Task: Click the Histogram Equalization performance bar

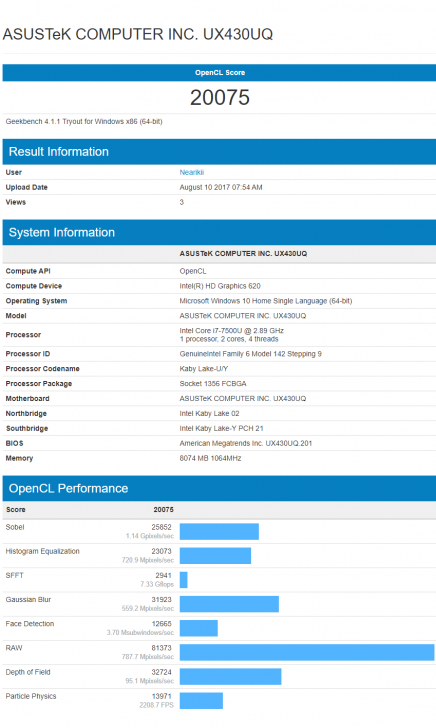Action: [x=215, y=556]
